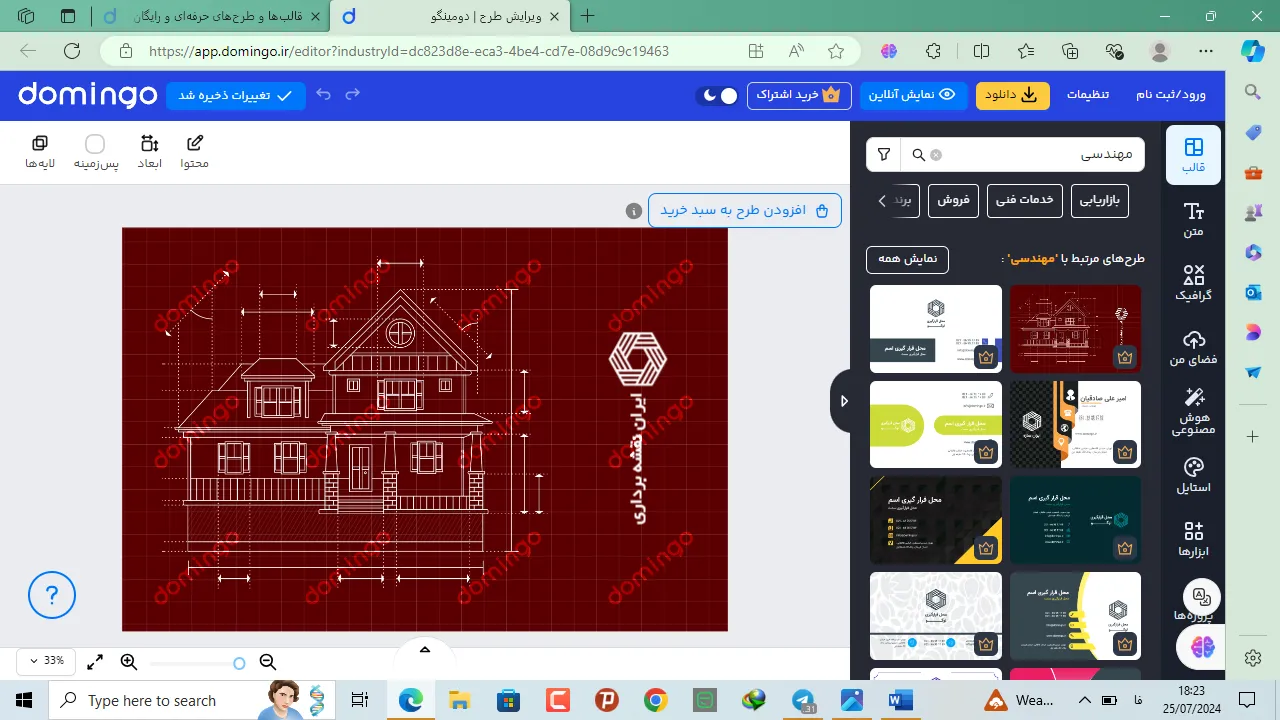Open new browser tab with plus

588,16
